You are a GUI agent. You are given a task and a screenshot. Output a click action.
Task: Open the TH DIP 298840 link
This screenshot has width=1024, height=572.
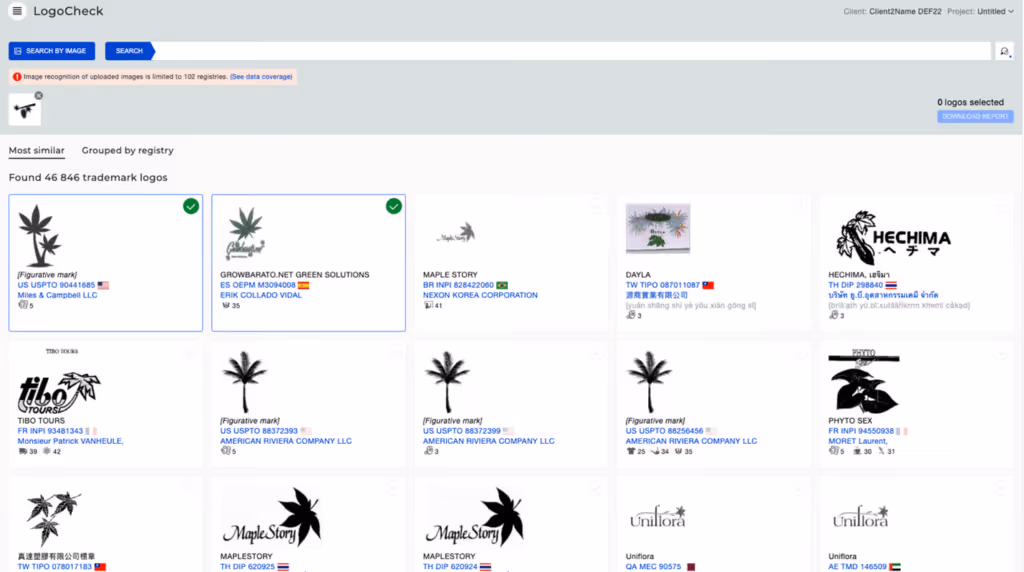tap(856, 285)
